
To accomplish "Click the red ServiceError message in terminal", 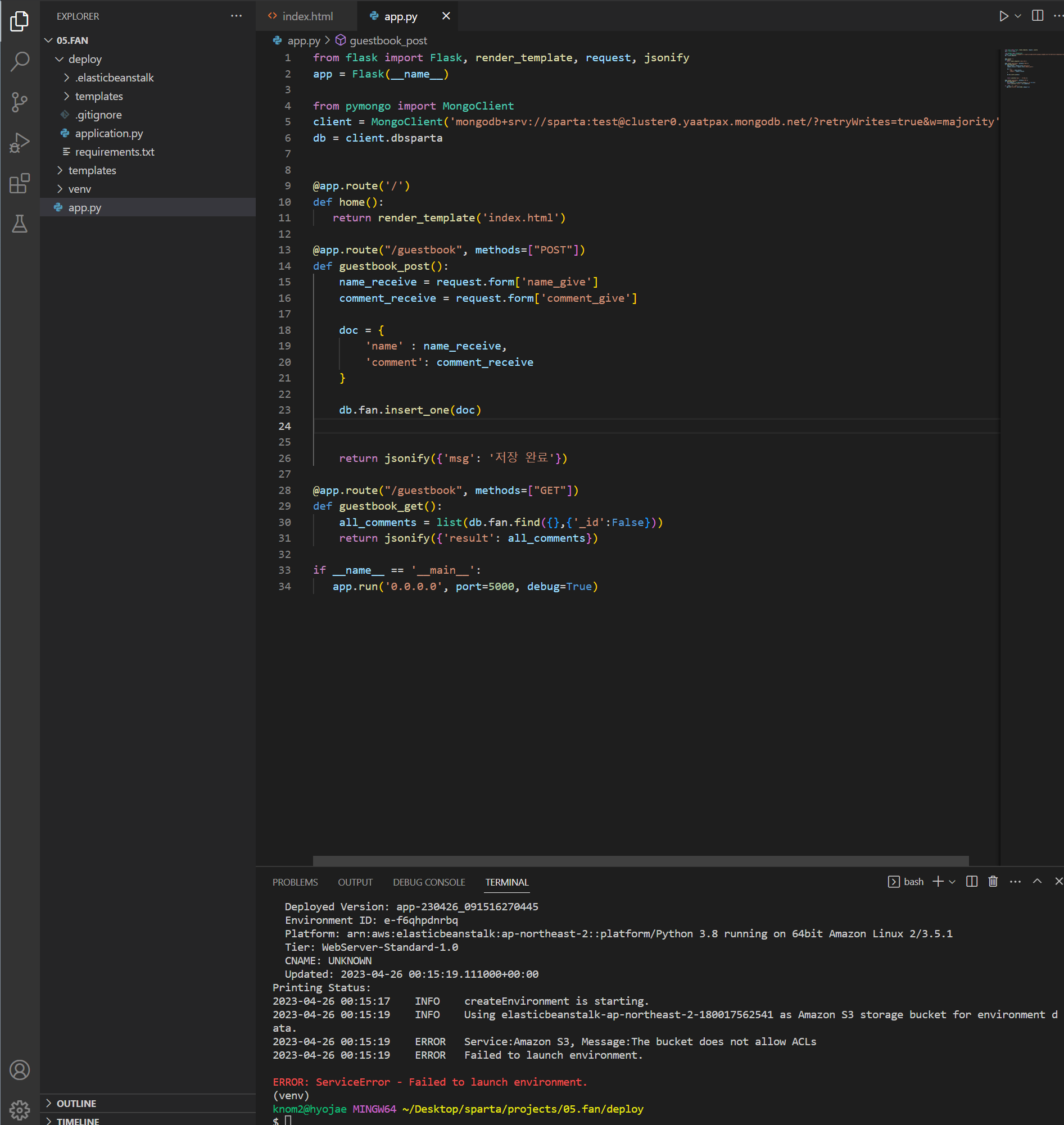I will 430,1082.
